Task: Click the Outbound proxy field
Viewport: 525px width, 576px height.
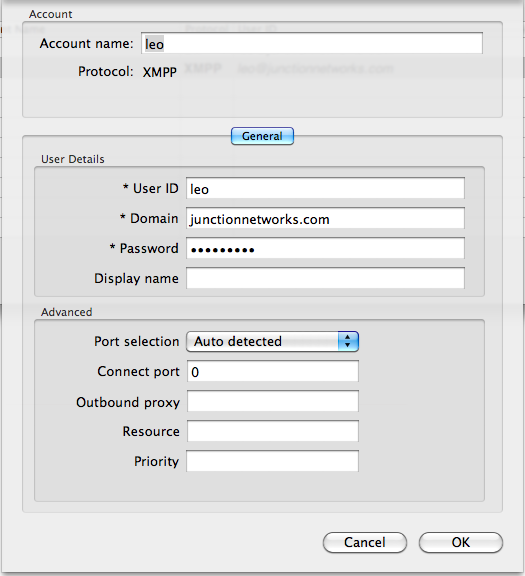Action: [x=273, y=401]
